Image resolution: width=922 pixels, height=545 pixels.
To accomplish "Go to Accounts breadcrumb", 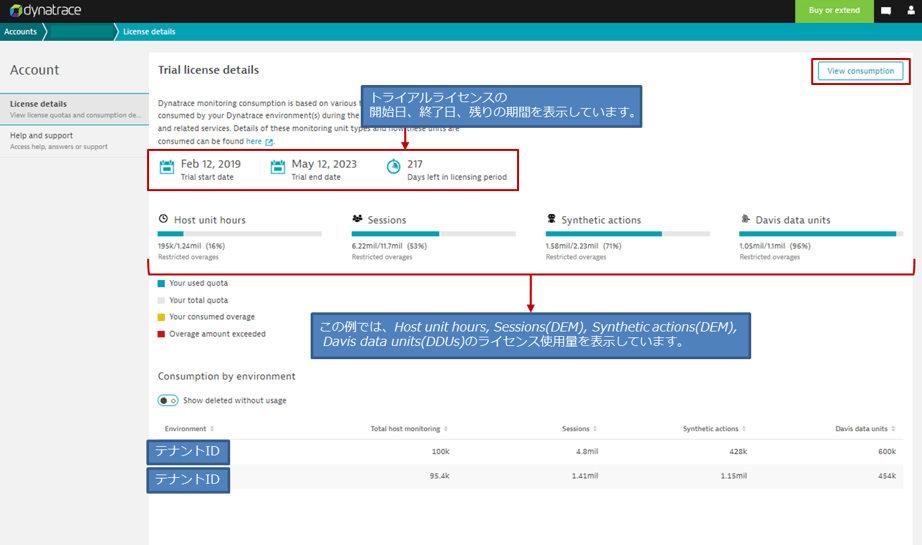I will click(20, 32).
